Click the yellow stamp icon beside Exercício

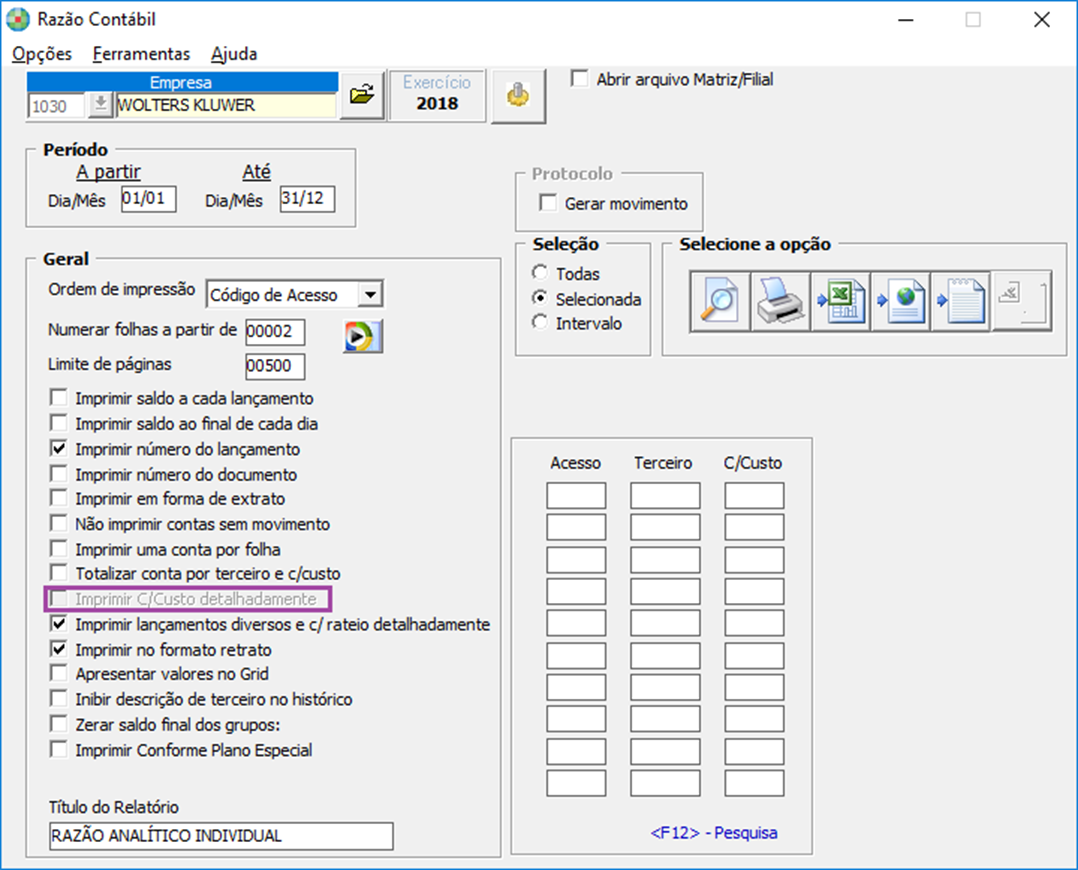[518, 95]
